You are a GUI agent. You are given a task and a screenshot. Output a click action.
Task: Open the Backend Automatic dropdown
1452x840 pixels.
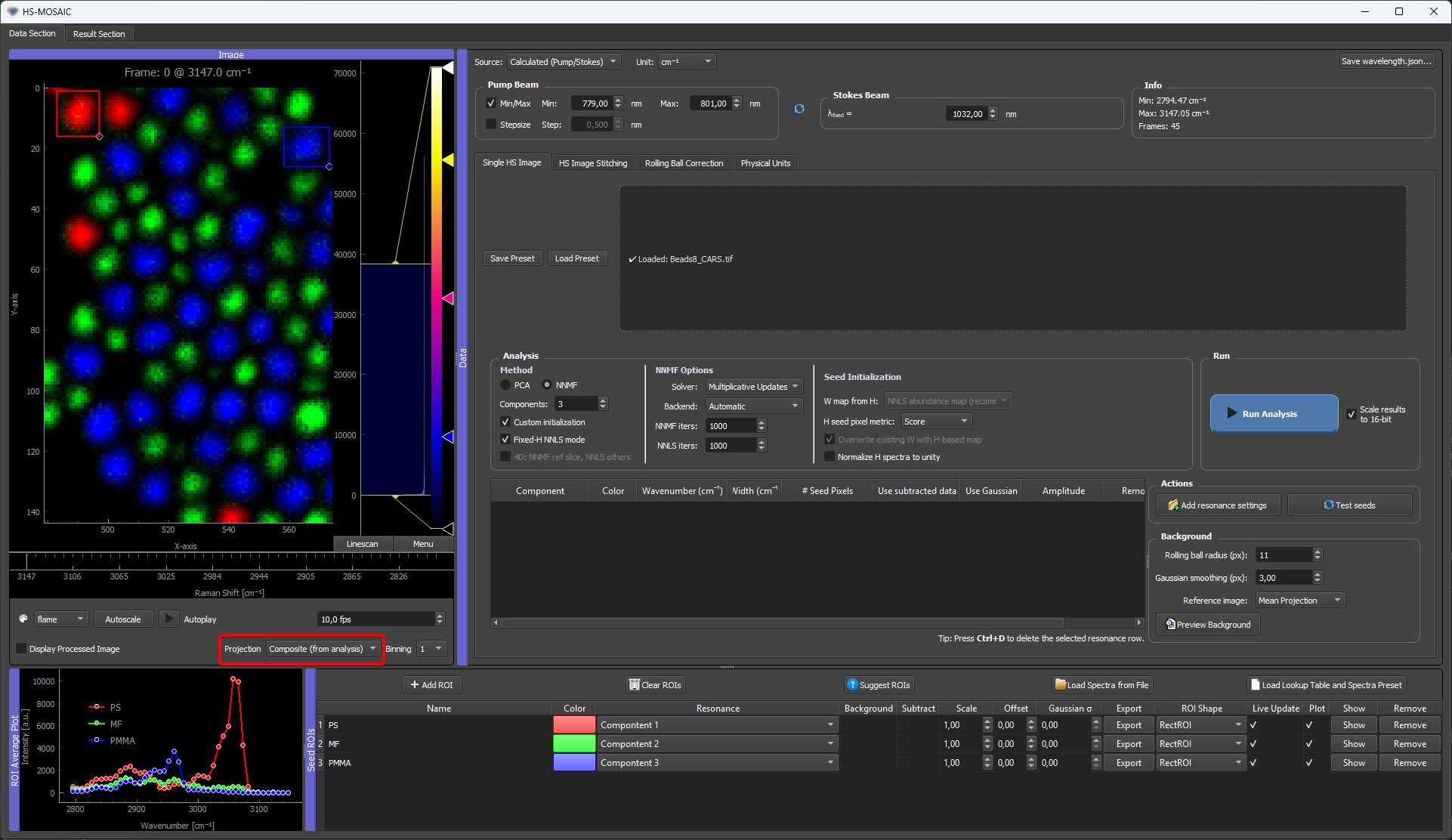[754, 406]
